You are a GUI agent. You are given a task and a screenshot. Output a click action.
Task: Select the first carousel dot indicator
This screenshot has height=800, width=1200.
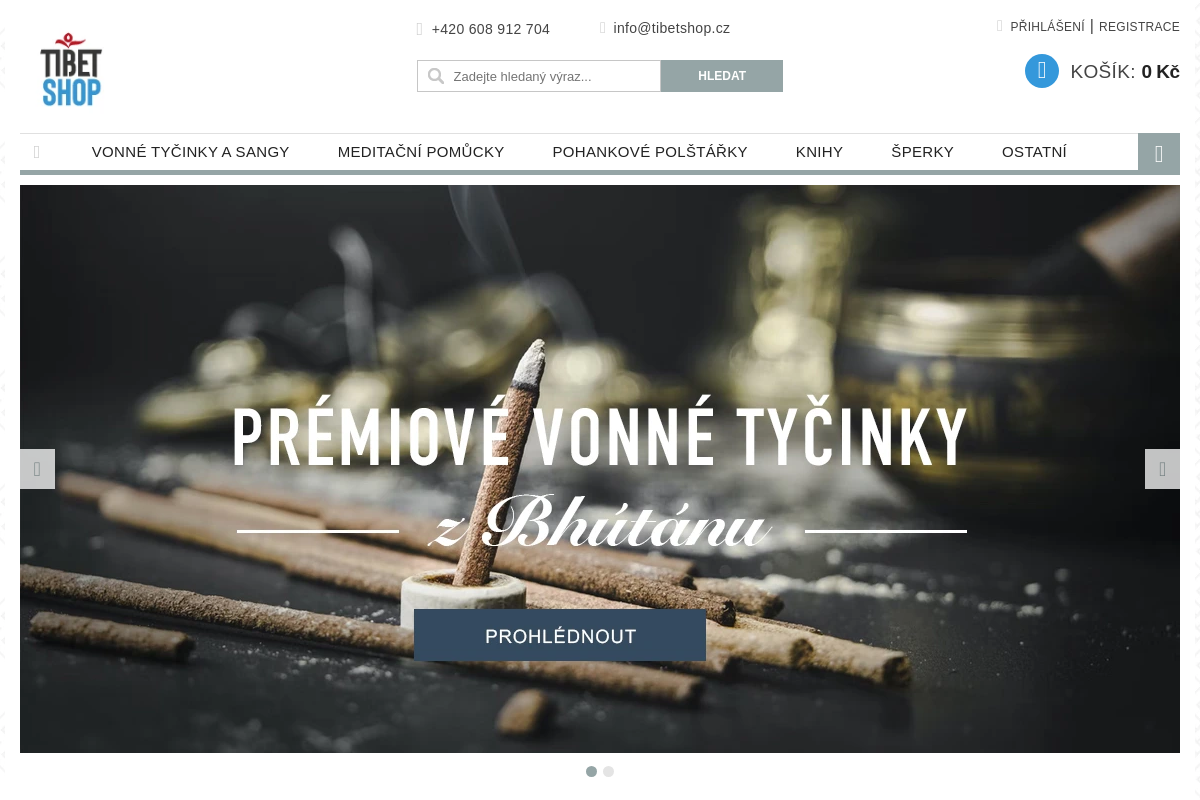(591, 771)
